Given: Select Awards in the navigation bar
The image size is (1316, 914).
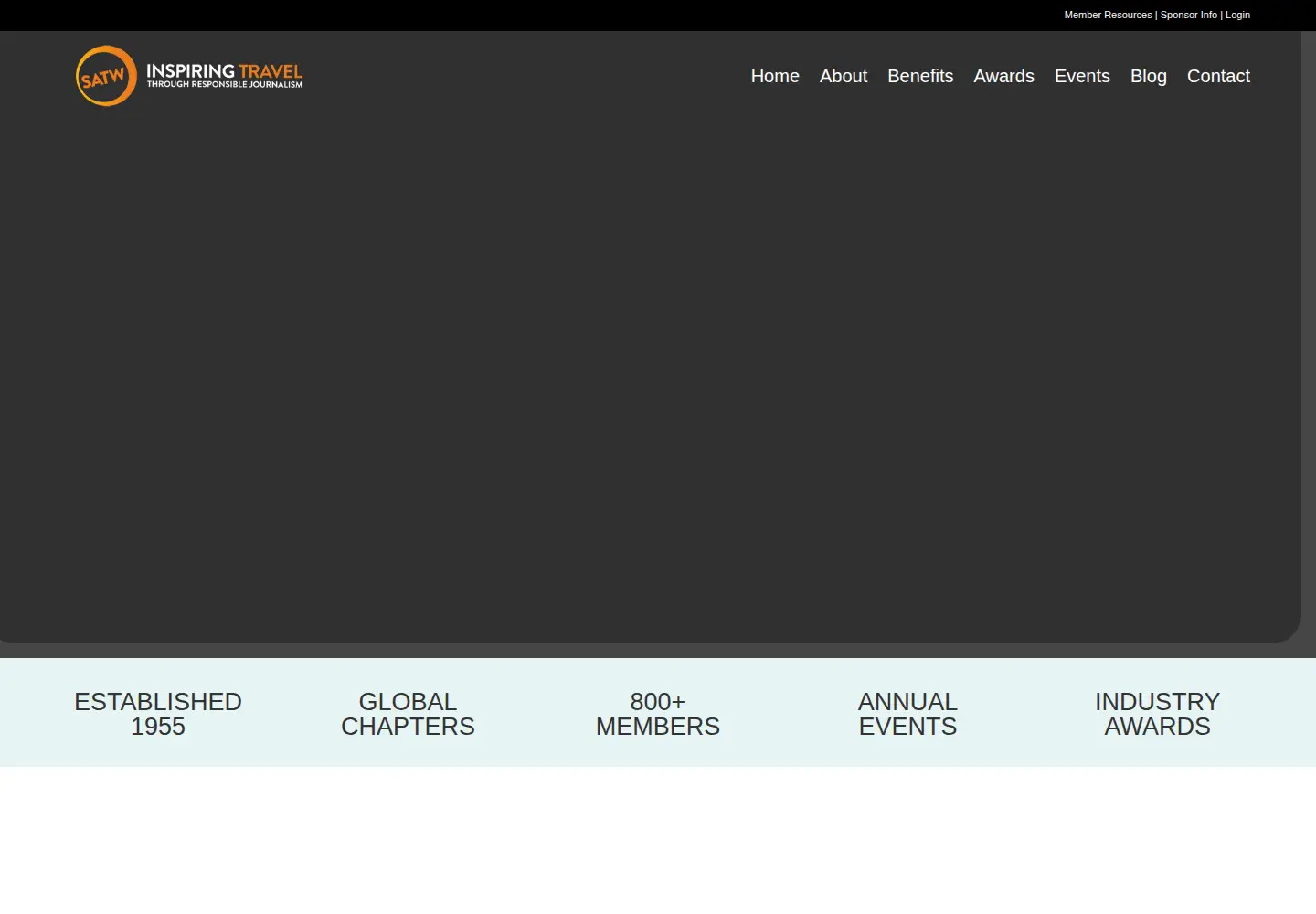Looking at the screenshot, I should tap(1003, 76).
